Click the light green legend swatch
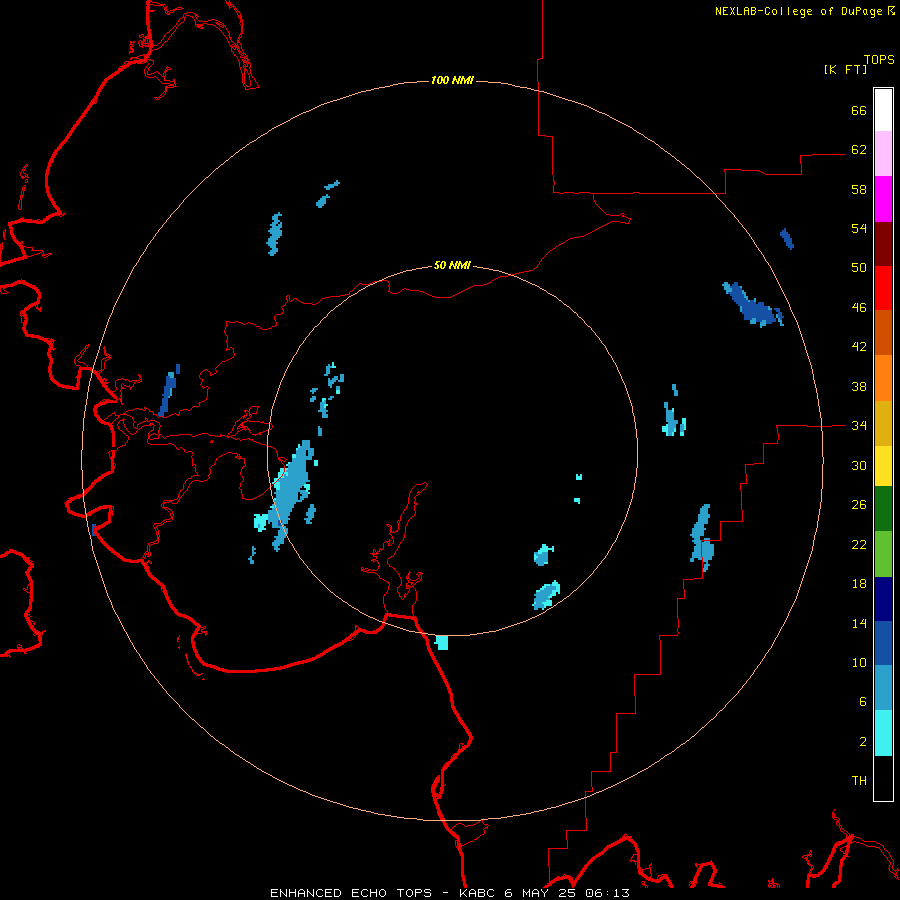Viewport: 900px width, 900px height. pyautogui.click(x=883, y=554)
